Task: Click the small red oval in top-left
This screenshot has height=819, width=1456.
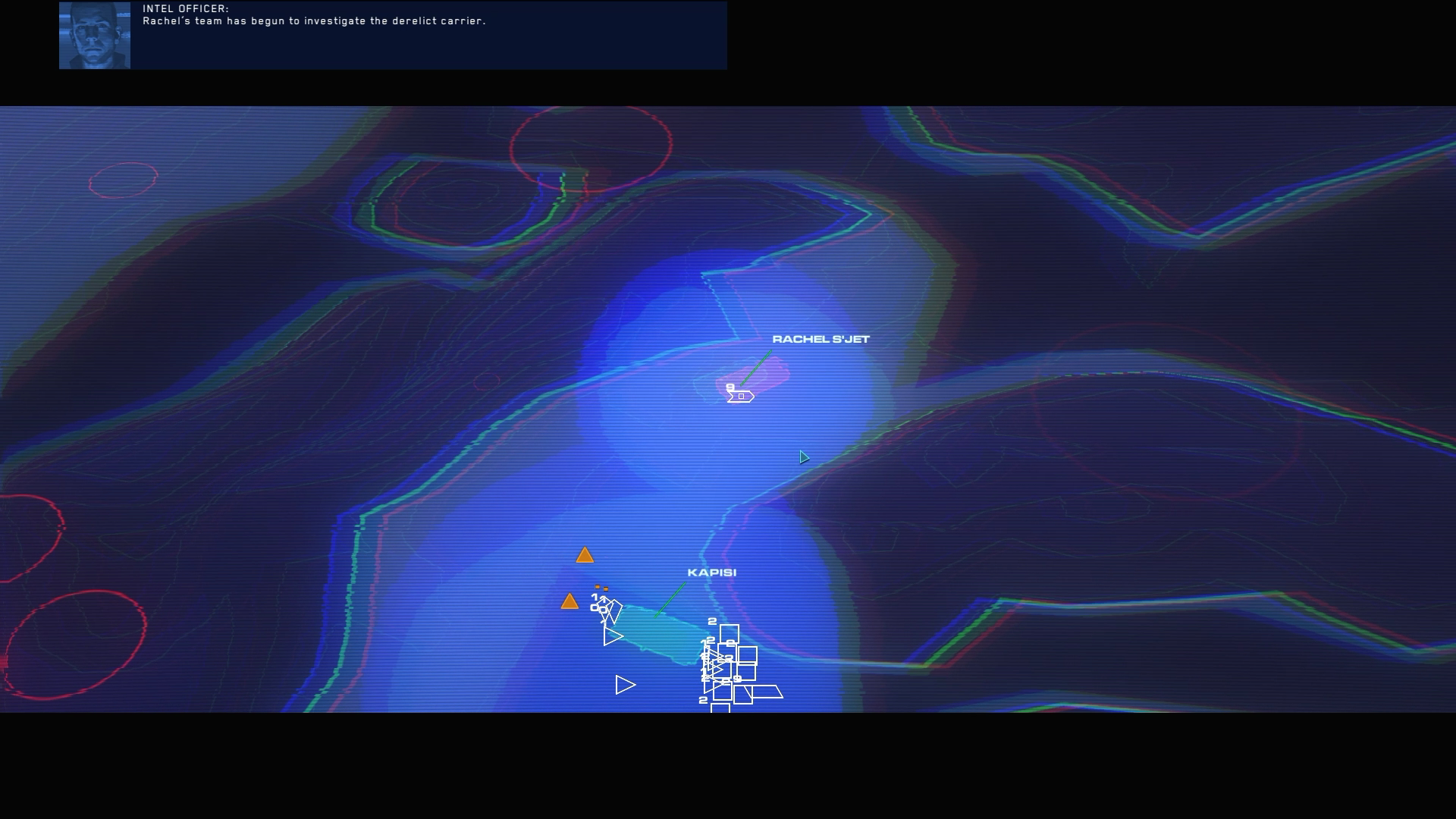Action: click(123, 180)
